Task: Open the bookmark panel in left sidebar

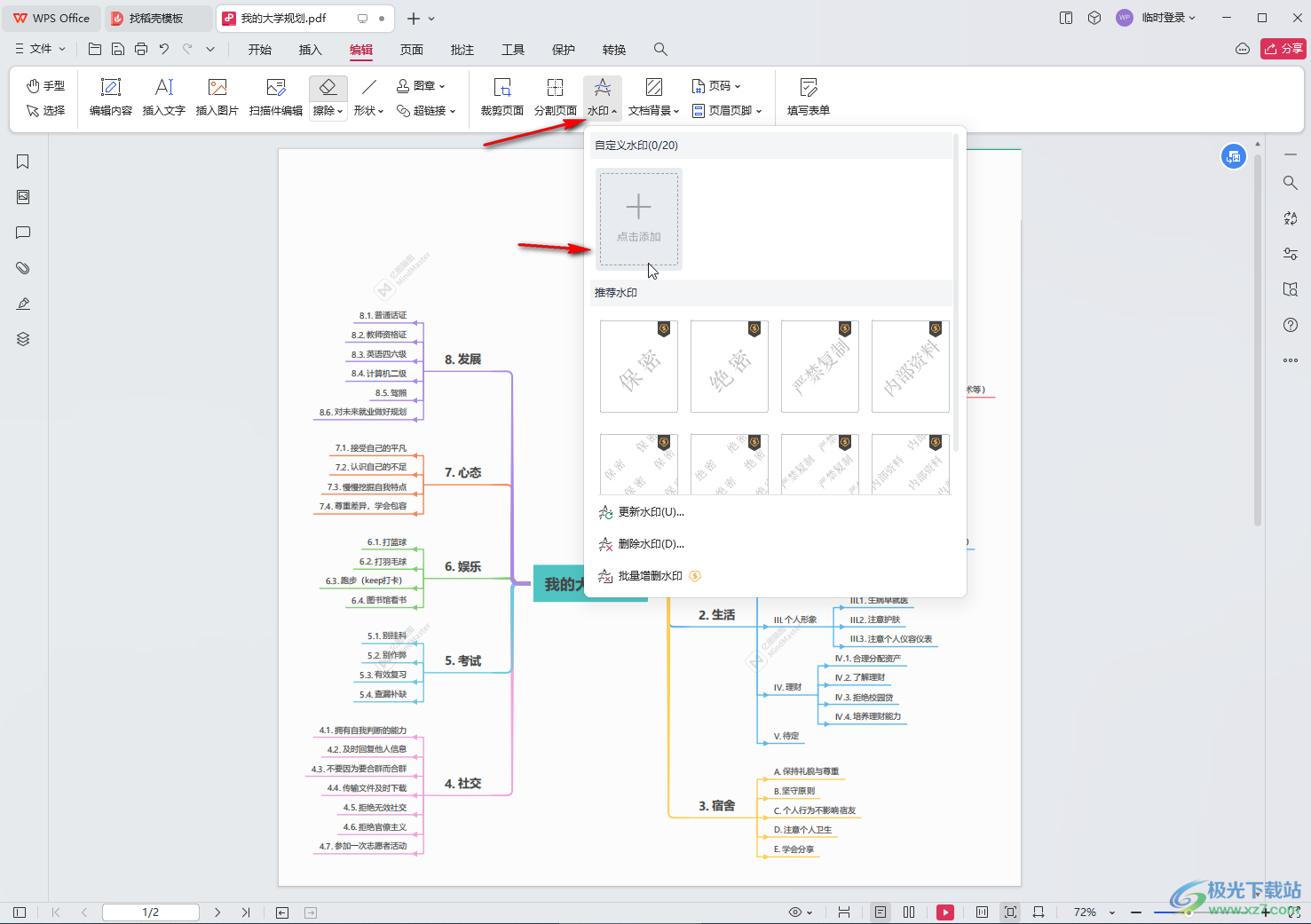Action: [23, 162]
